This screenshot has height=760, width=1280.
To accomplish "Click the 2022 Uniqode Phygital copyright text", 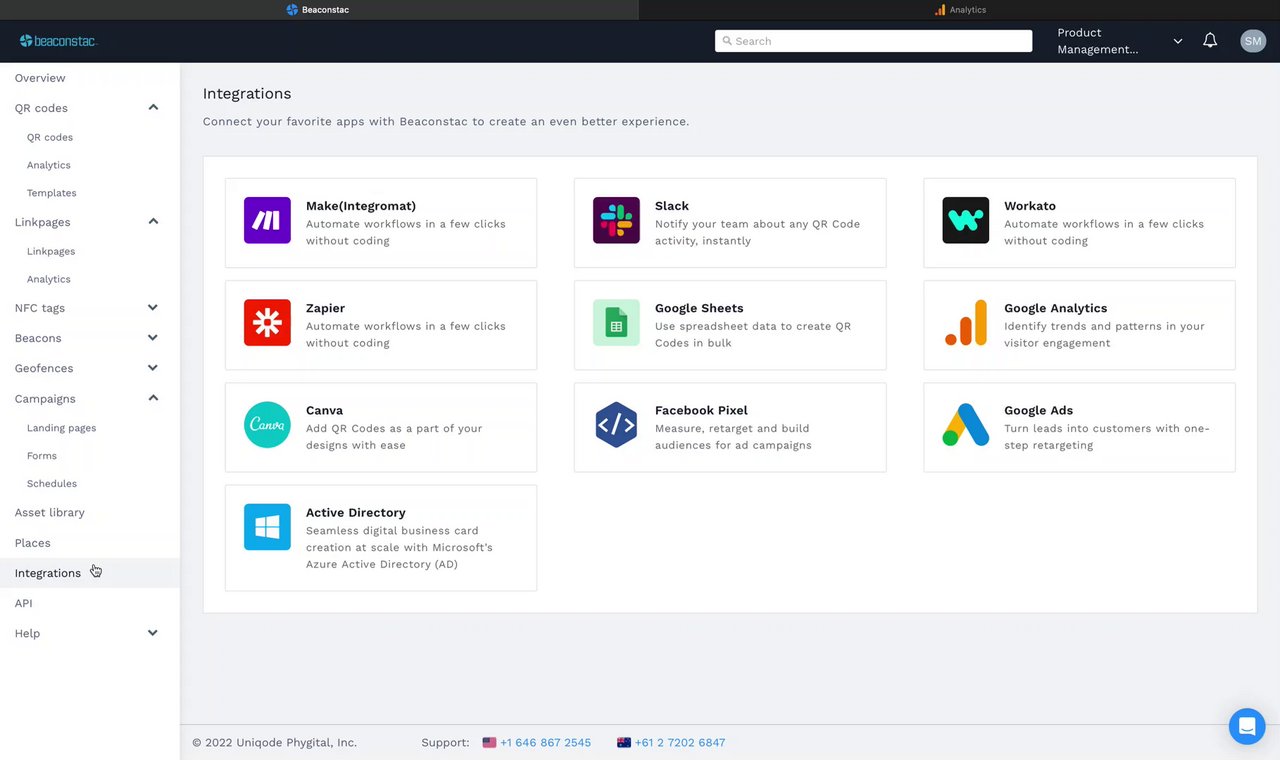I will click(274, 743).
